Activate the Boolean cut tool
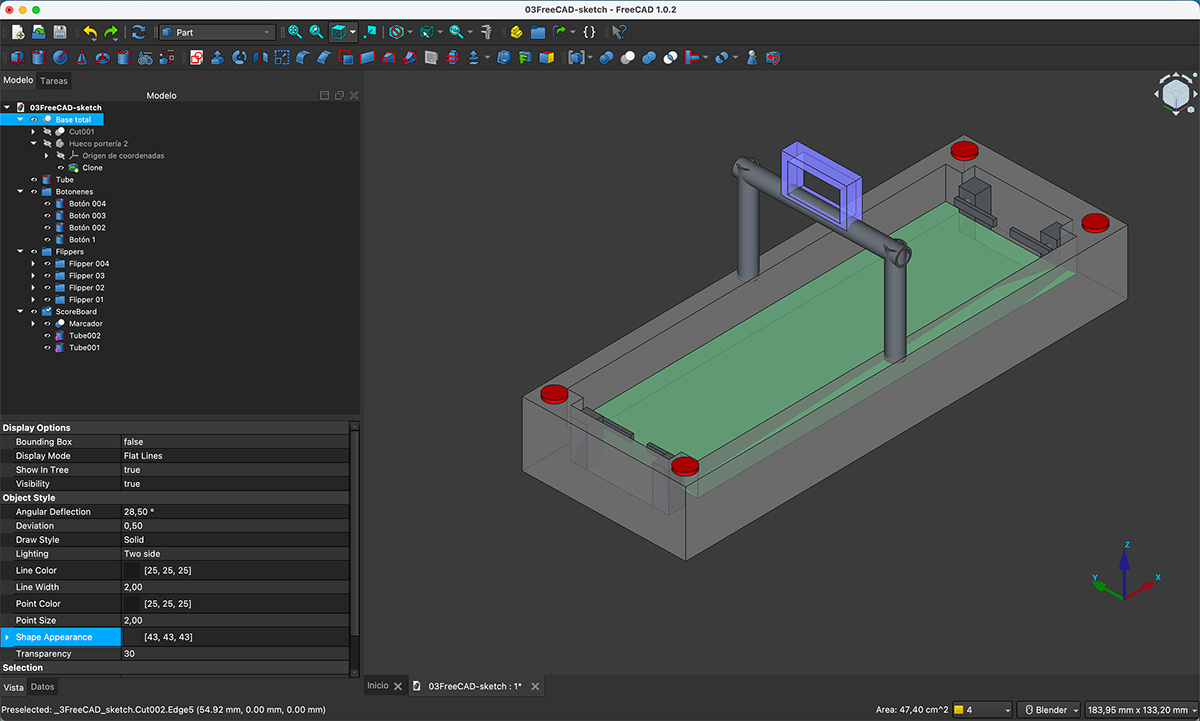 627,57
